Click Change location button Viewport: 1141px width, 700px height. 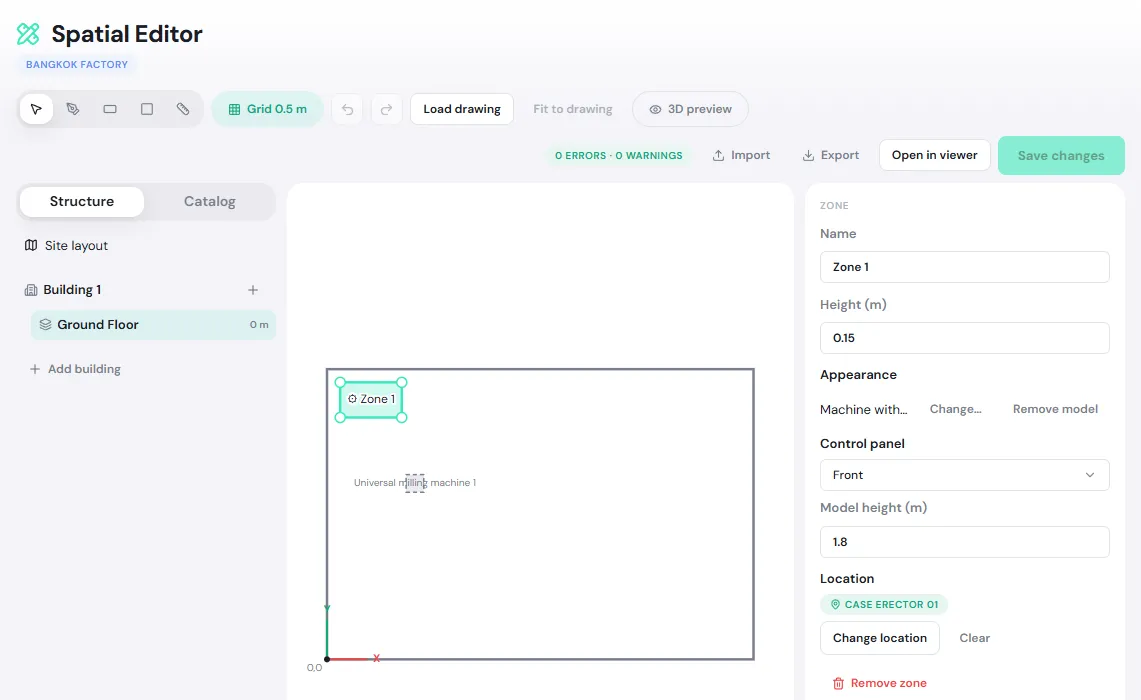880,638
